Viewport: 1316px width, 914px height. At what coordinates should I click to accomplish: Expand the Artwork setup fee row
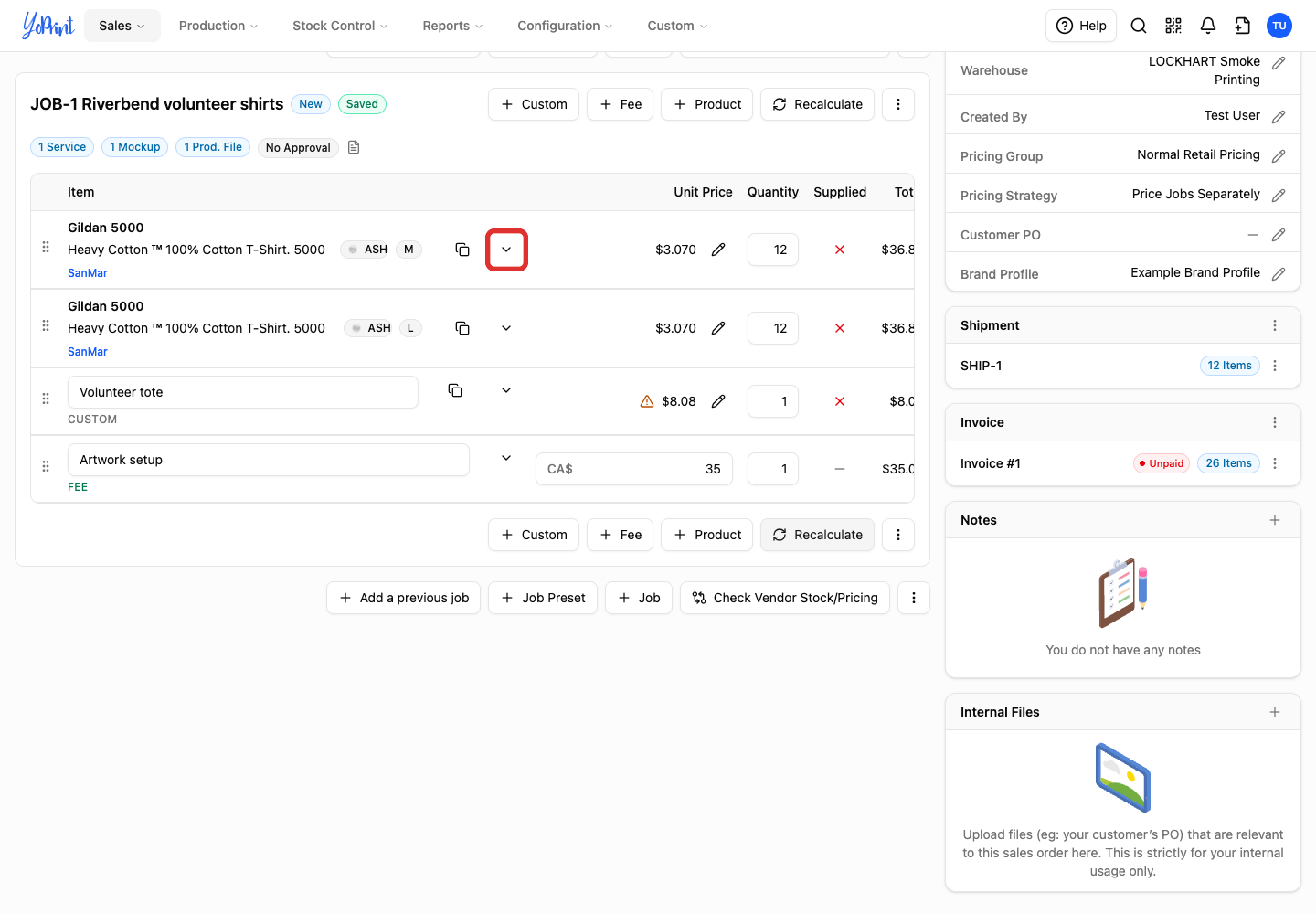[x=506, y=458]
